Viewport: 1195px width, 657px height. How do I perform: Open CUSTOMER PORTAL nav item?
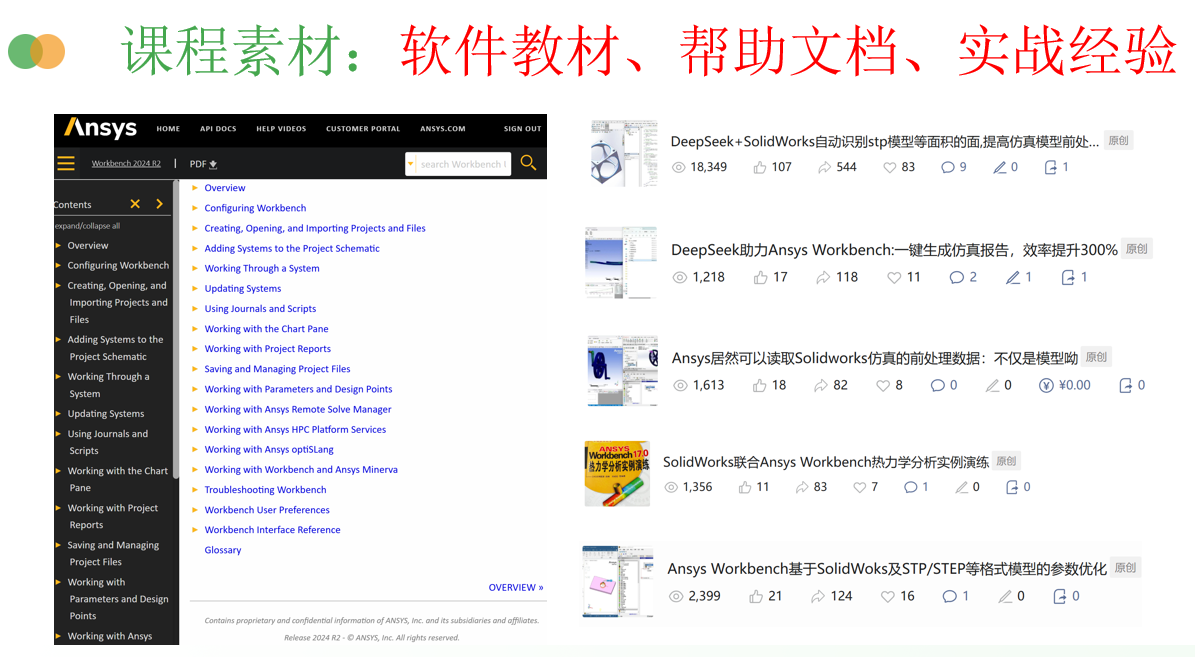pos(363,129)
